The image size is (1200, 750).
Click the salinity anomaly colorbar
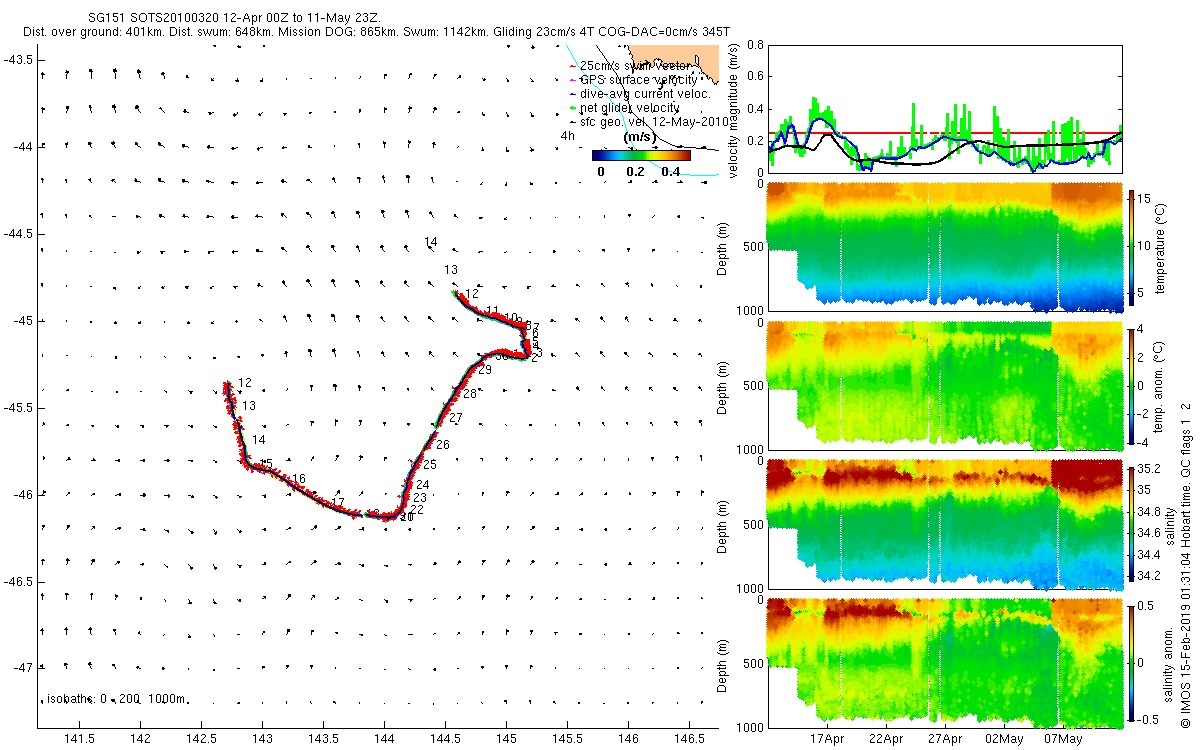[1132, 662]
